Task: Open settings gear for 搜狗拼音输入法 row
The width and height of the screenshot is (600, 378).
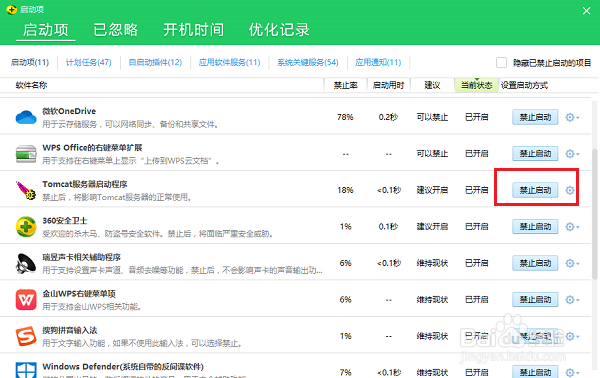Action: pyautogui.click(x=572, y=336)
